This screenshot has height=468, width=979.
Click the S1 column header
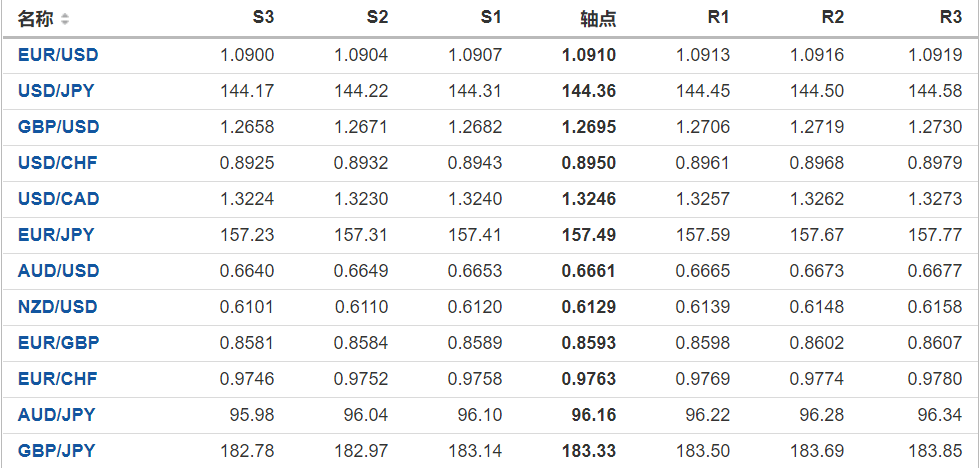pyautogui.click(x=491, y=18)
